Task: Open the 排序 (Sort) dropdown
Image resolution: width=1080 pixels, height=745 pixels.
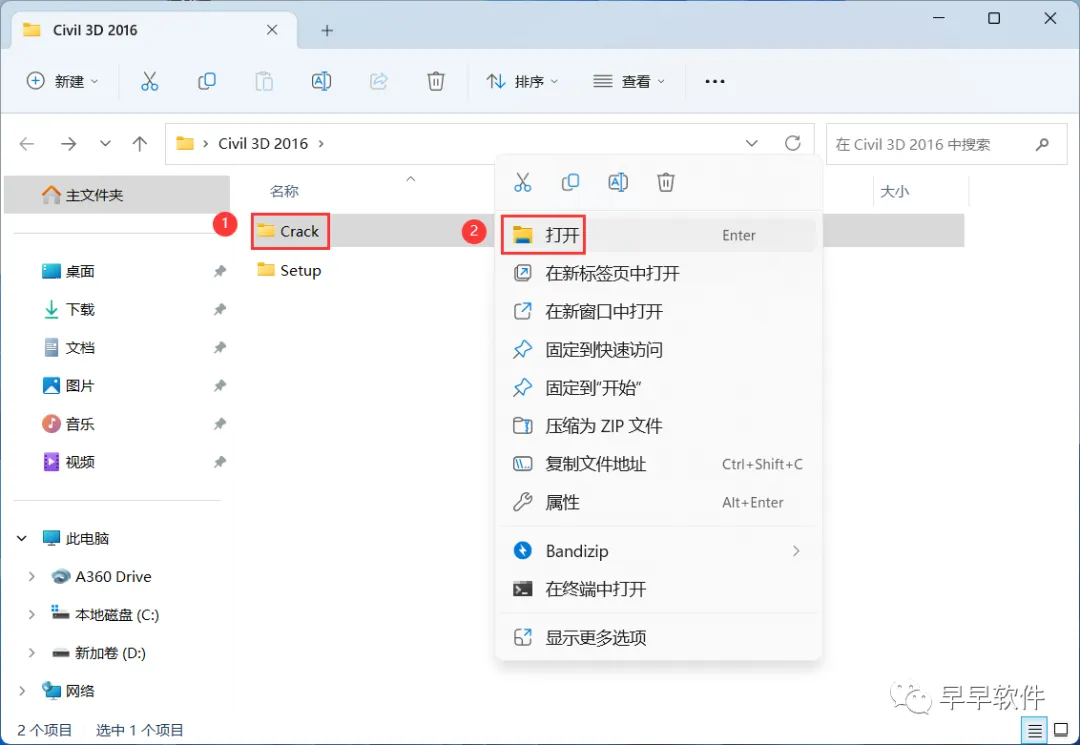Action: [522, 81]
